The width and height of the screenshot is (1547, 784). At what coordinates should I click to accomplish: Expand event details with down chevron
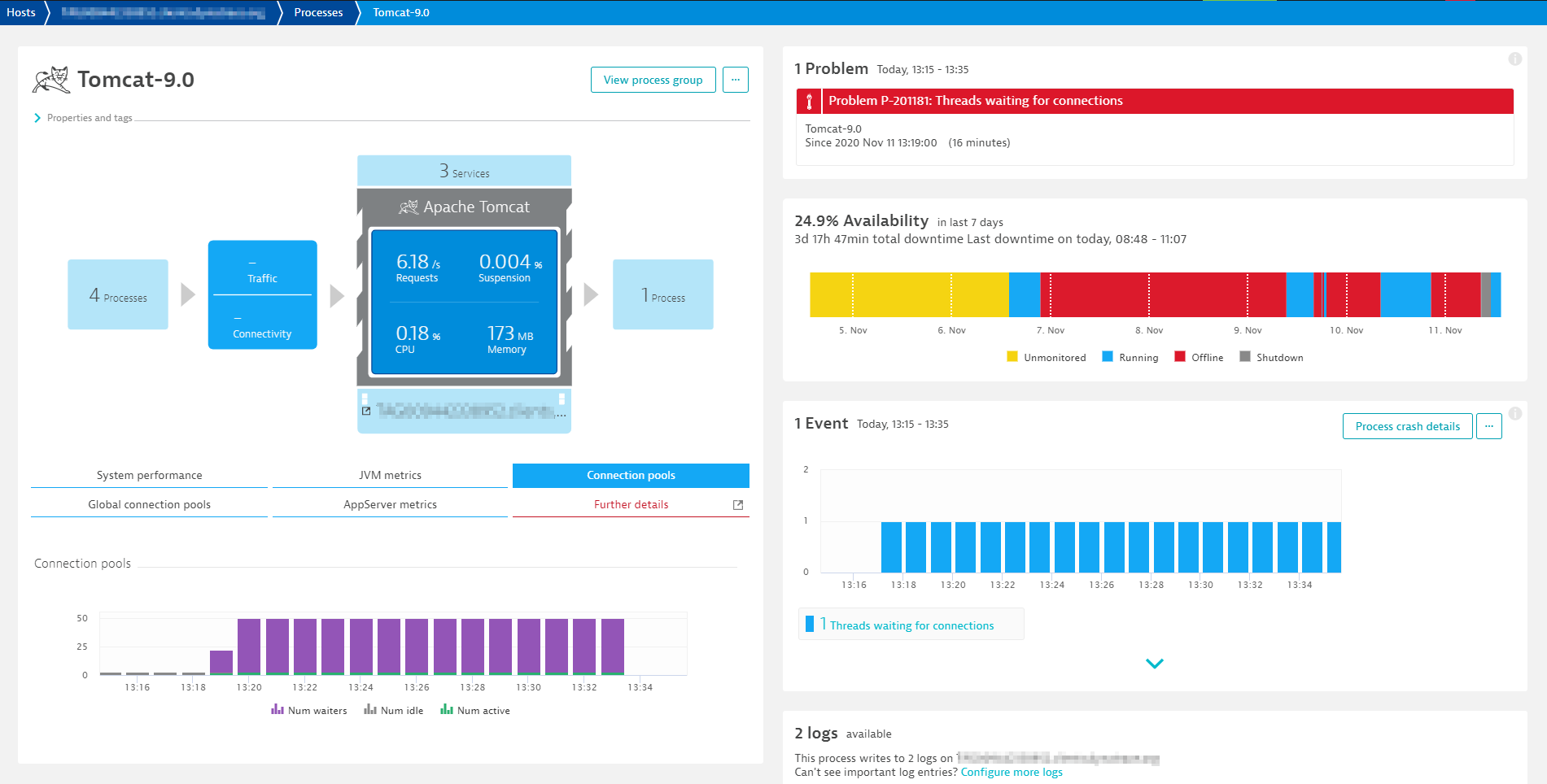point(1155,664)
